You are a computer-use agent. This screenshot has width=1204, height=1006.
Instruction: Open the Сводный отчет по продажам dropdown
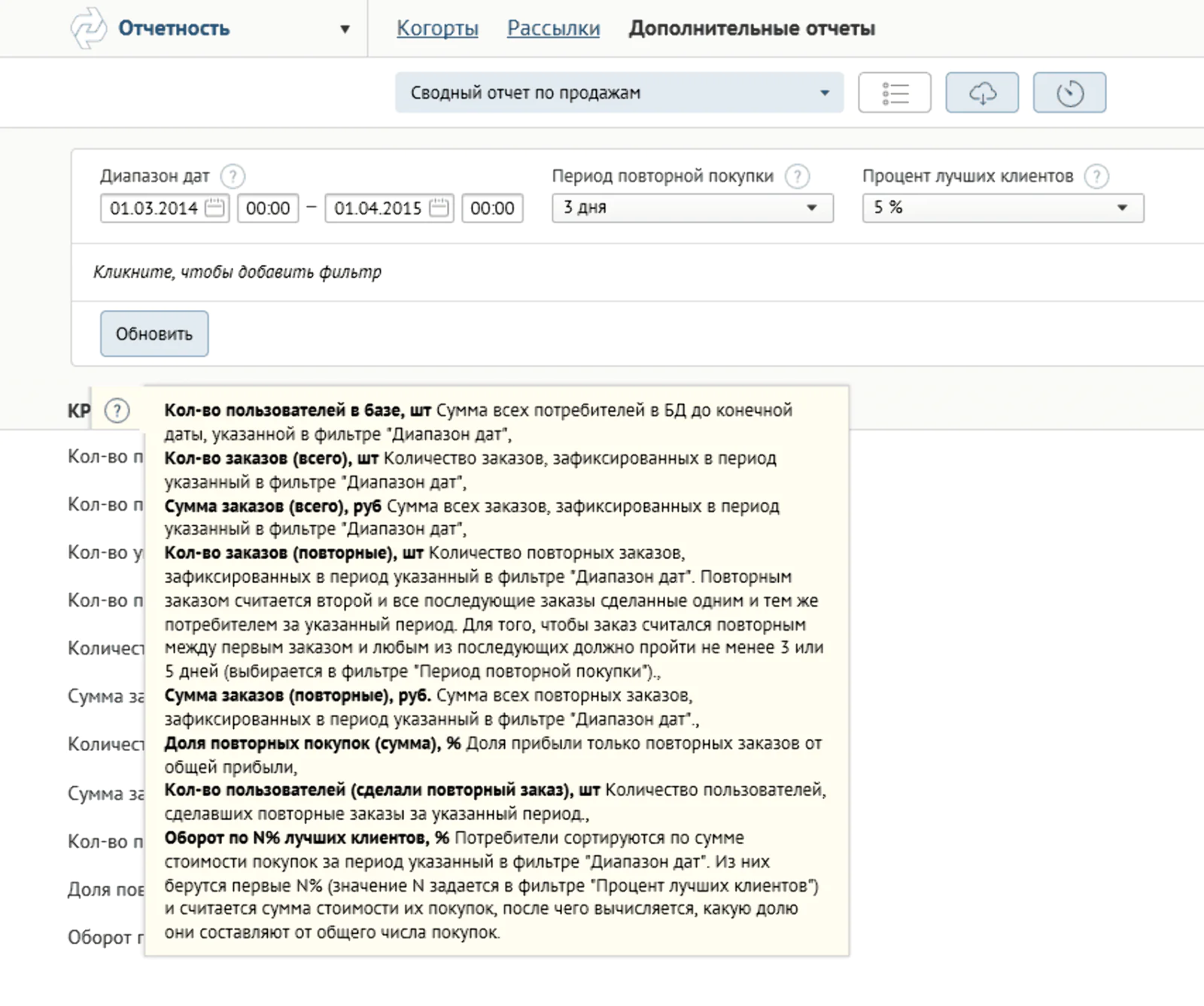(x=619, y=93)
